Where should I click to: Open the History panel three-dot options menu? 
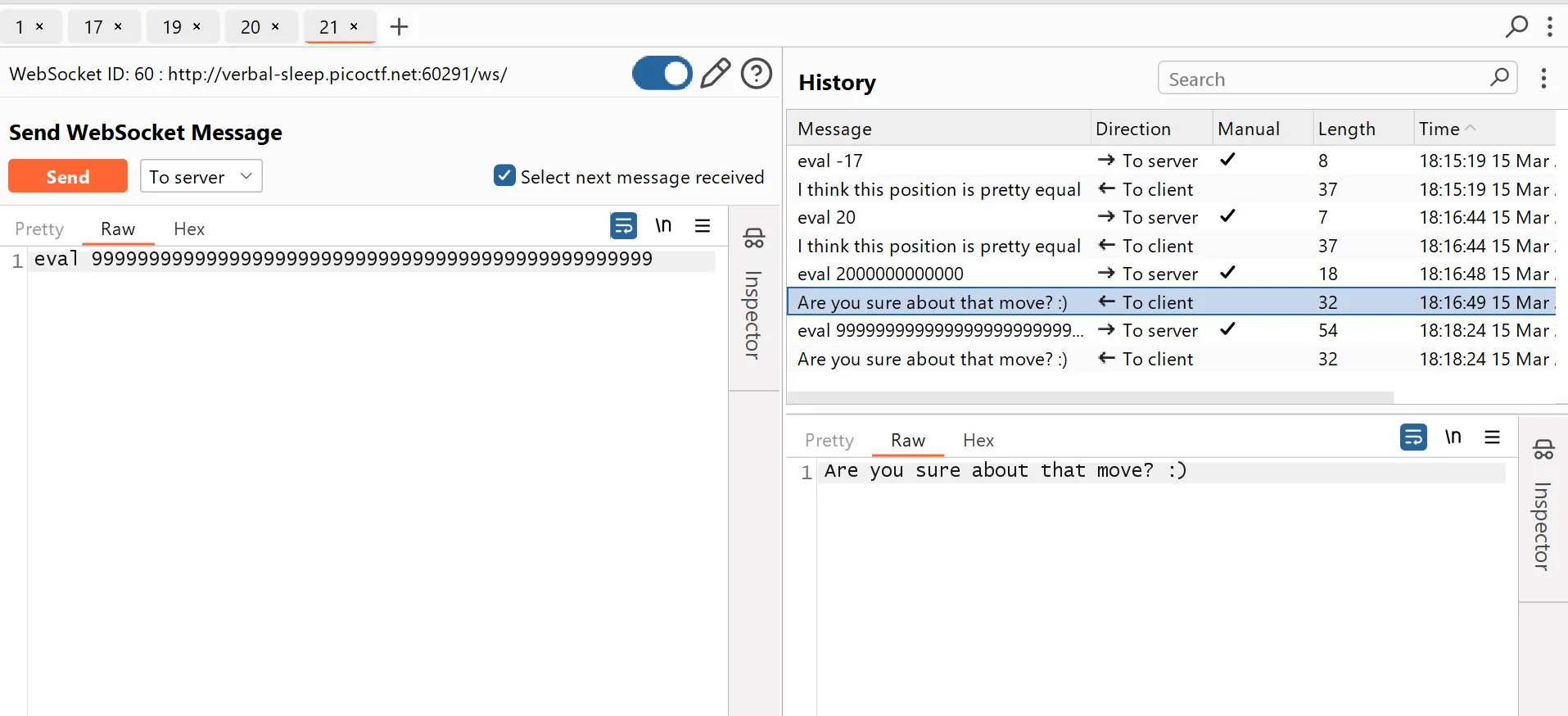pos(1543,79)
